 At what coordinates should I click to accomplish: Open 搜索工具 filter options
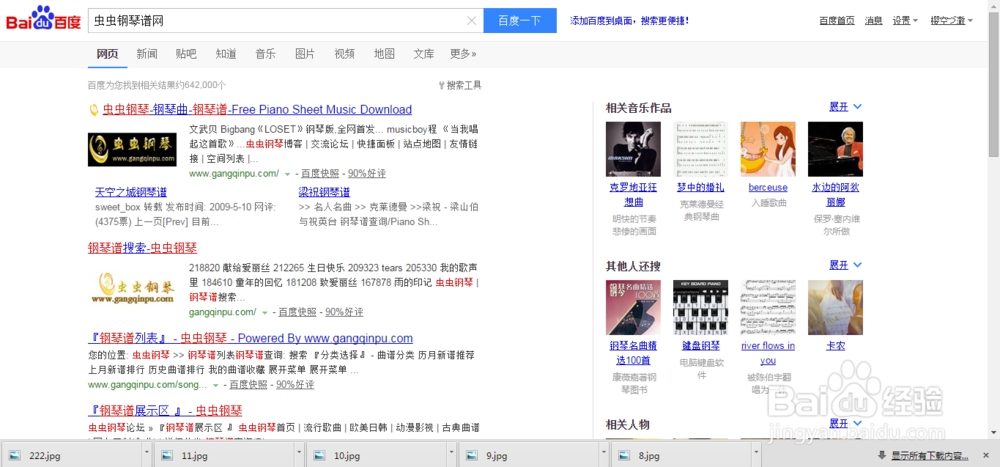(x=460, y=85)
